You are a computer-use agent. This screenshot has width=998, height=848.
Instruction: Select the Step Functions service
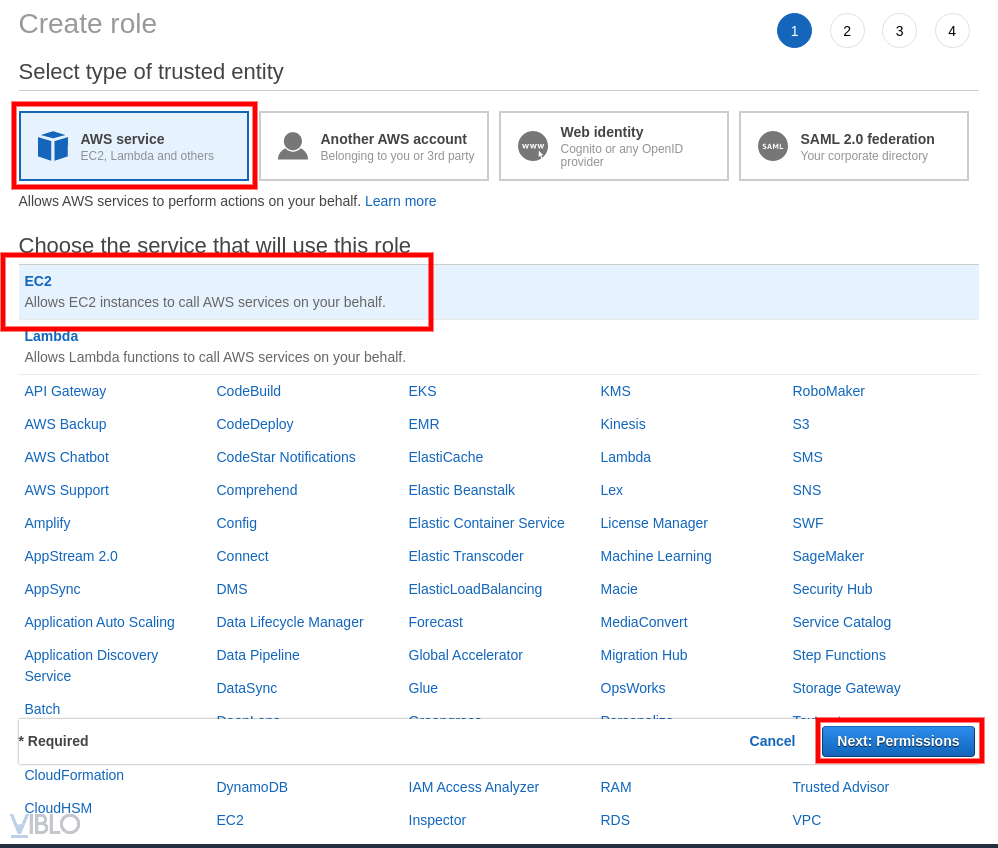pos(838,655)
